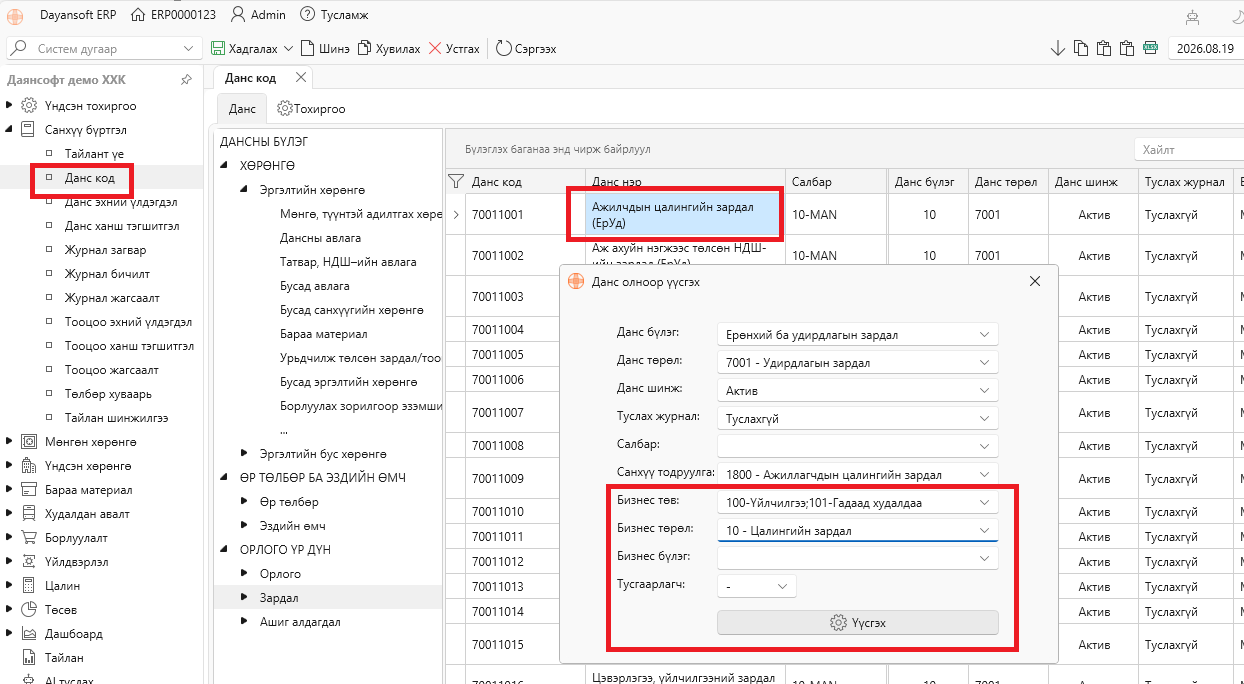Screen dimensions: 1244x684
Task: Open the Хадгалах dropdown arrow
Action: pyautogui.click(x=288, y=48)
